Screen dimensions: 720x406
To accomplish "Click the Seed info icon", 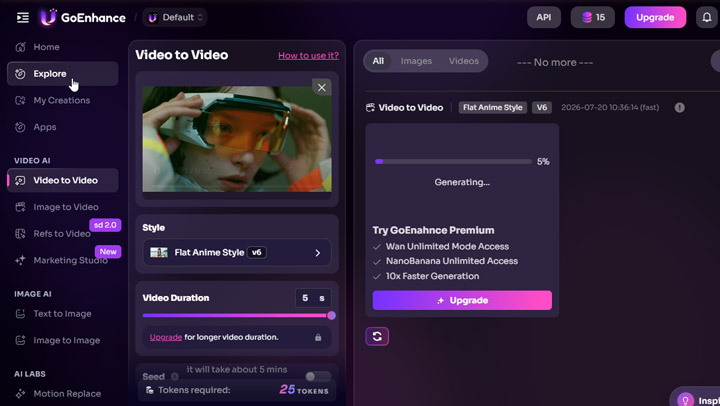I will 175,377.
